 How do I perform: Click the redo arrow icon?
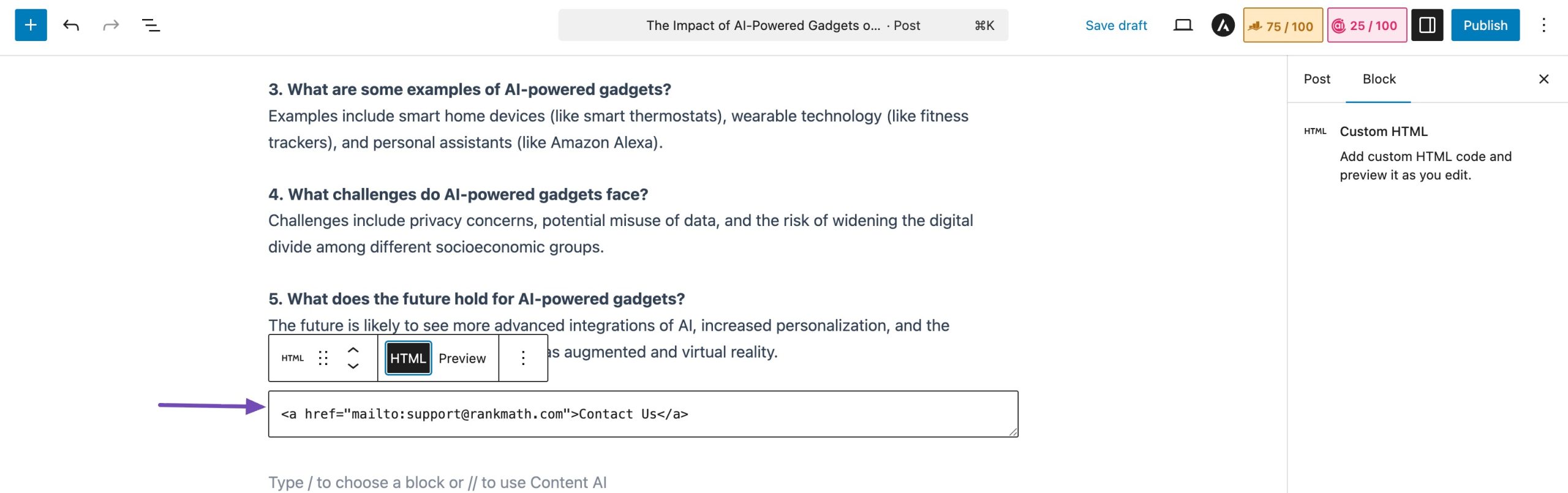[x=111, y=25]
